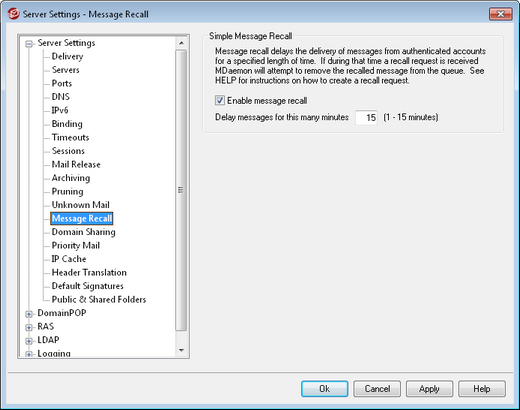Click the delay minutes input field
Screen dimensions: 520x410
pyautogui.click(x=366, y=117)
